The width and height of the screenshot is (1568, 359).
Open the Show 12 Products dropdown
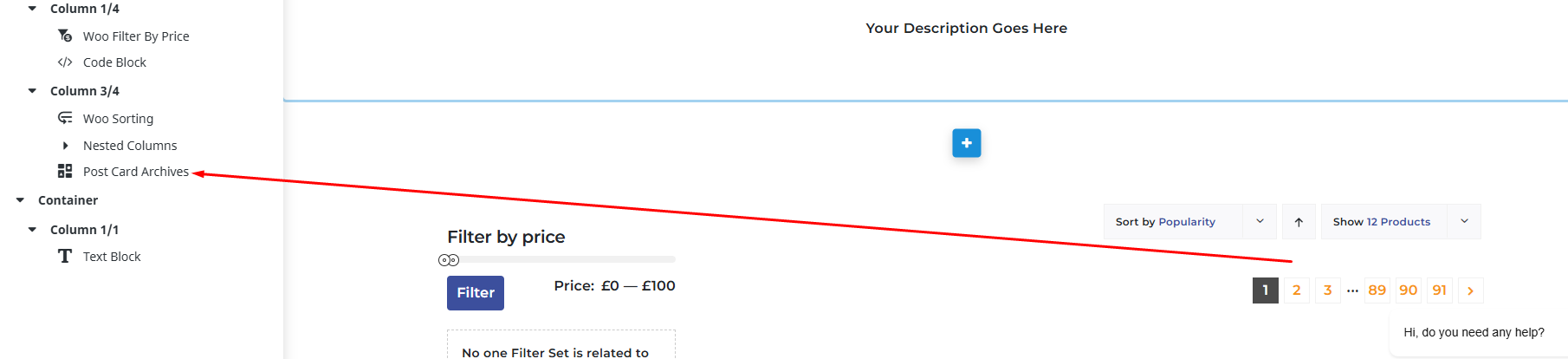[x=1401, y=222]
